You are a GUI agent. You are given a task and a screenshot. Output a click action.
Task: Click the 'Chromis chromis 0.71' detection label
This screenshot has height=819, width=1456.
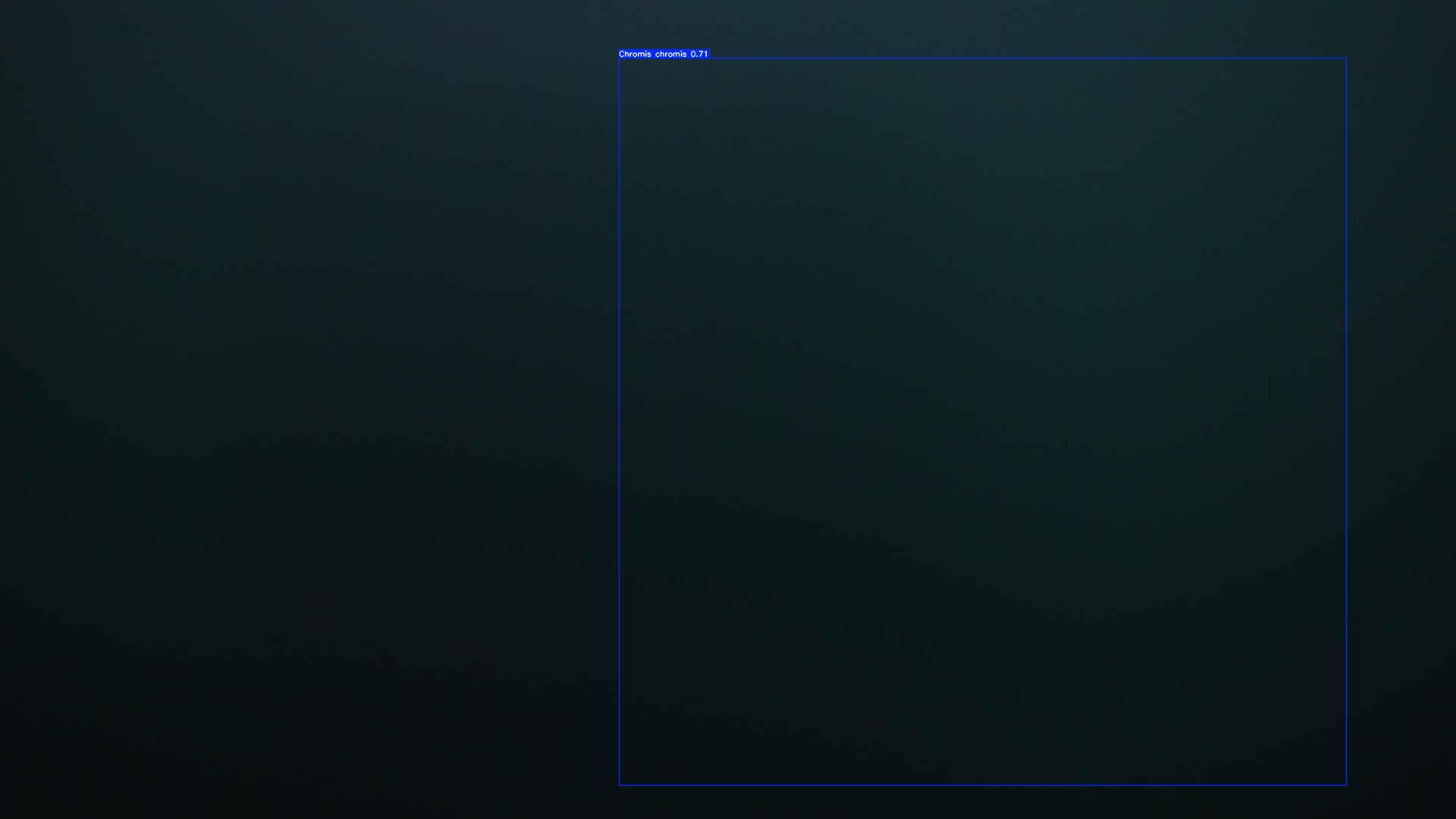pos(664,54)
